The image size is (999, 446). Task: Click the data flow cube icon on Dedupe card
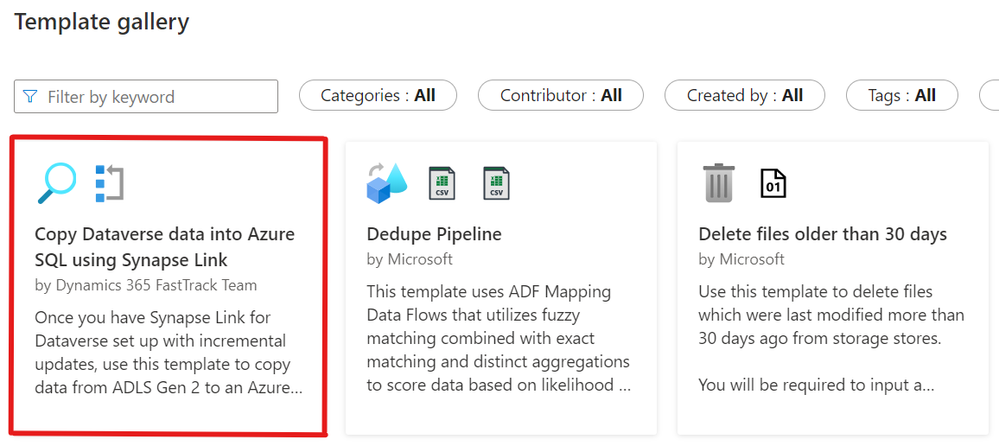pos(387,183)
